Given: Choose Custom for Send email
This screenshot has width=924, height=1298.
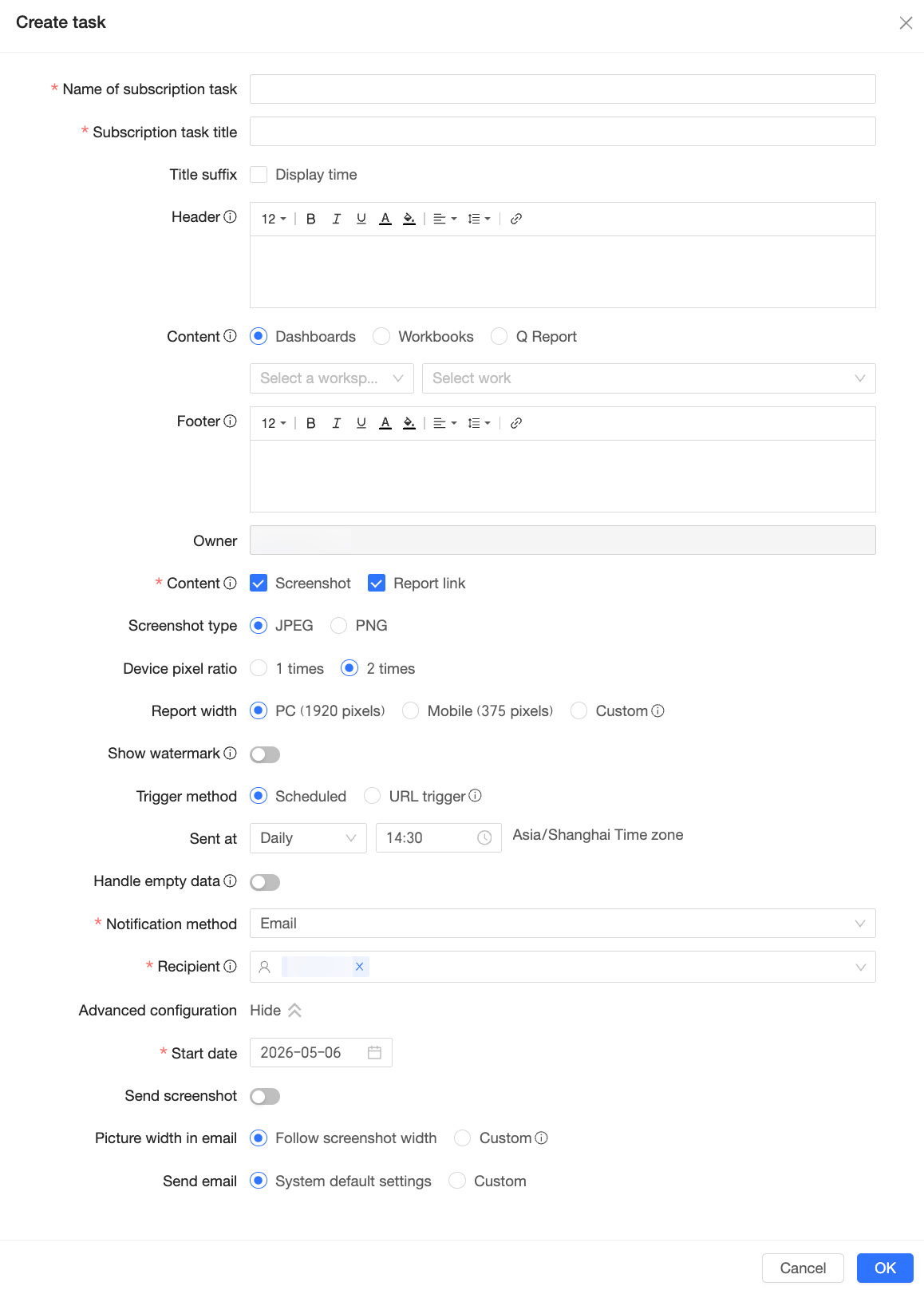Looking at the screenshot, I should (457, 1181).
